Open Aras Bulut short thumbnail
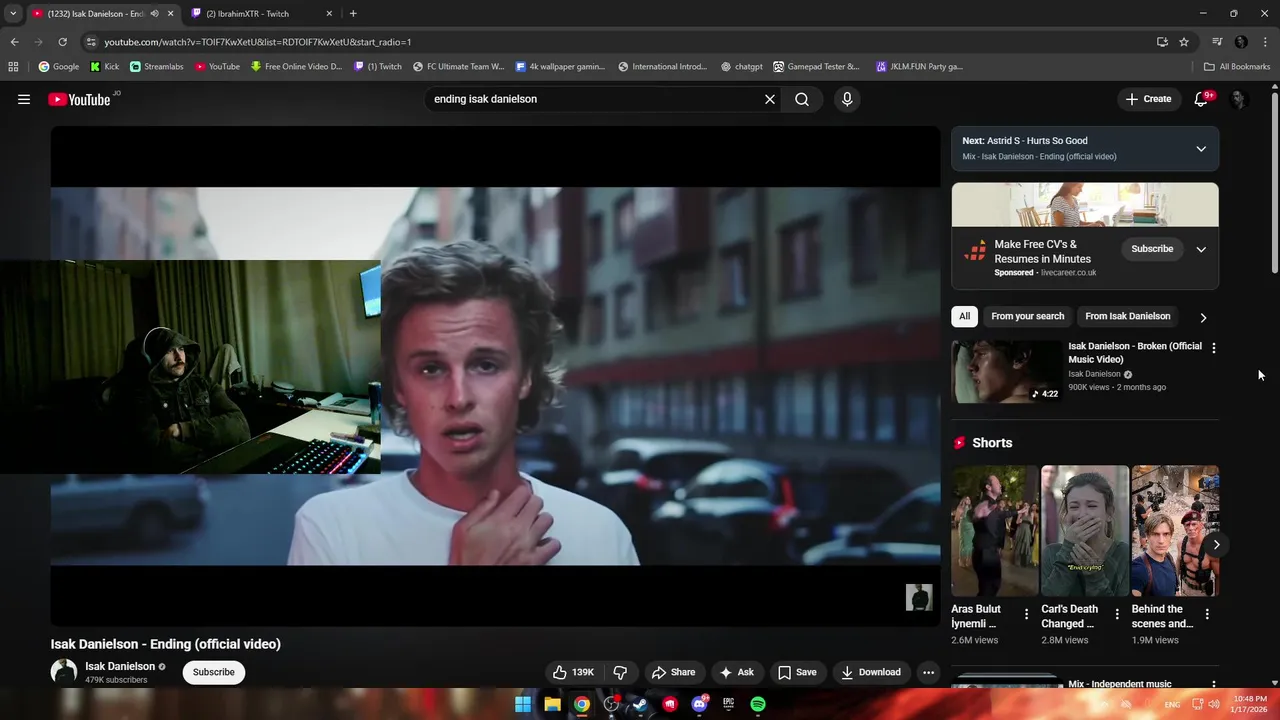The width and height of the screenshot is (1280, 720). [995, 531]
